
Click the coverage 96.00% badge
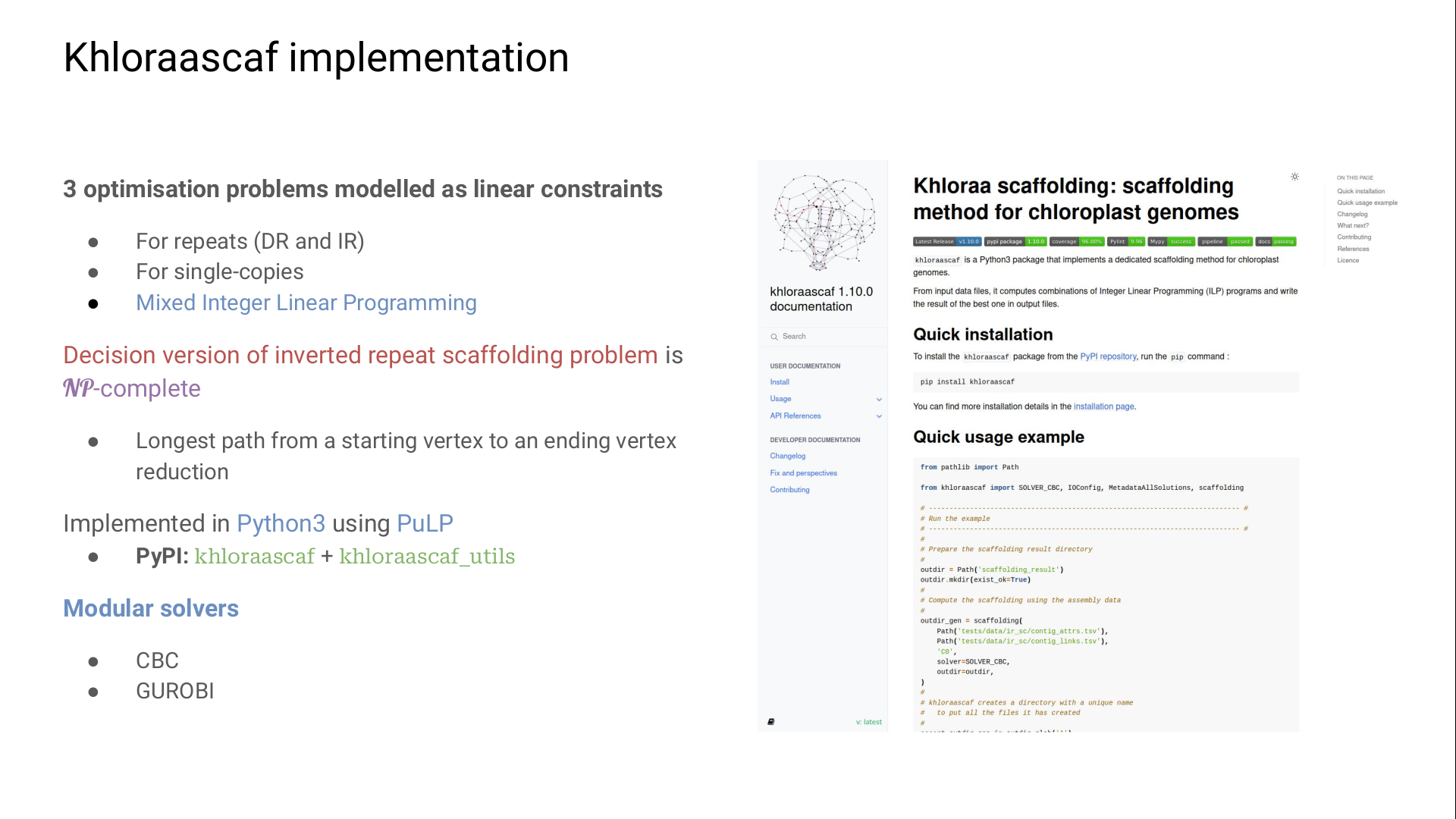pos(1076,242)
